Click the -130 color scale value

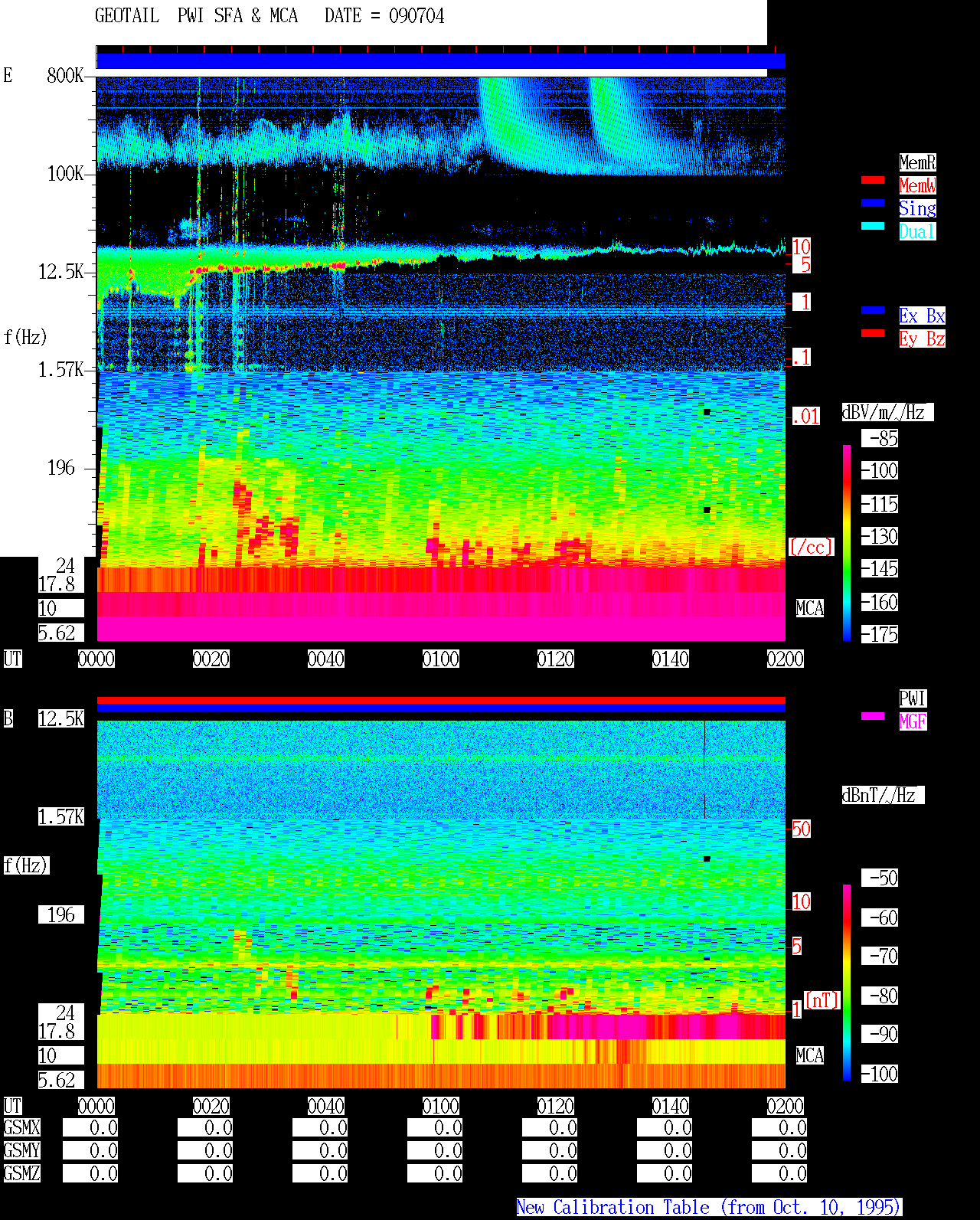tap(880, 536)
